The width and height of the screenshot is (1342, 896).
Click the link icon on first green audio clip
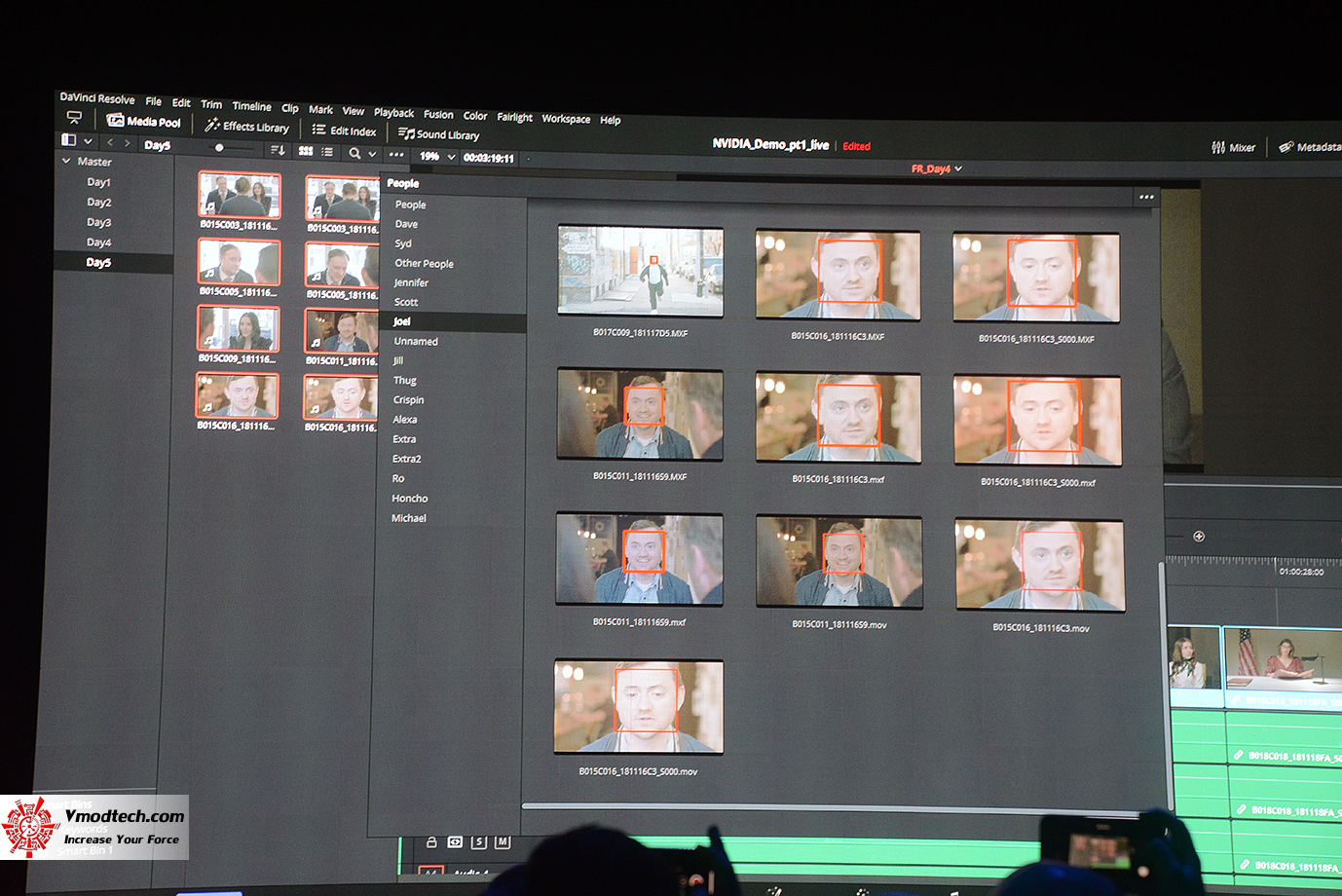[x=1239, y=755]
